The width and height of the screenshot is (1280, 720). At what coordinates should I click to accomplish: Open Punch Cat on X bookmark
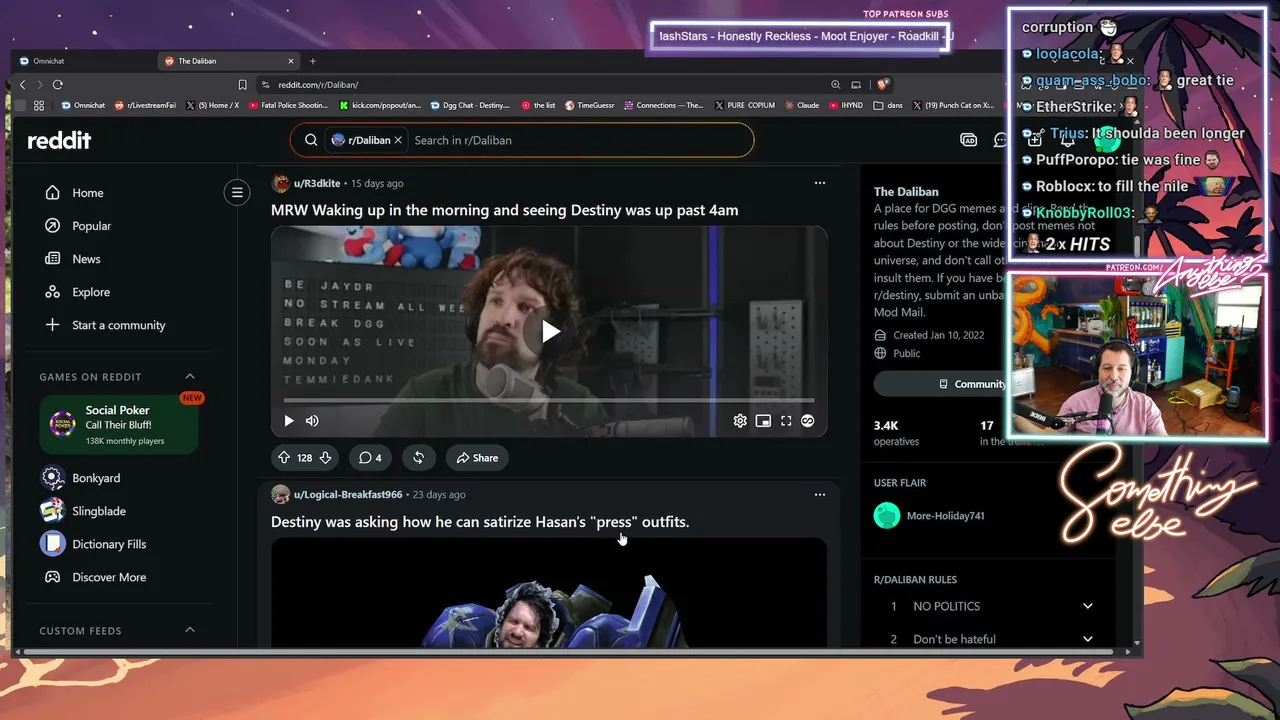coord(953,105)
